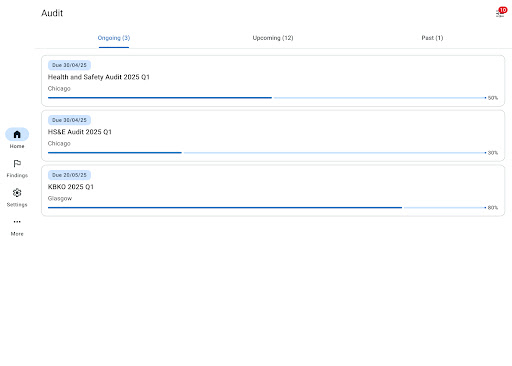The image size is (512, 366).
Task: Open the Home section in sidebar
Action: [x=17, y=138]
